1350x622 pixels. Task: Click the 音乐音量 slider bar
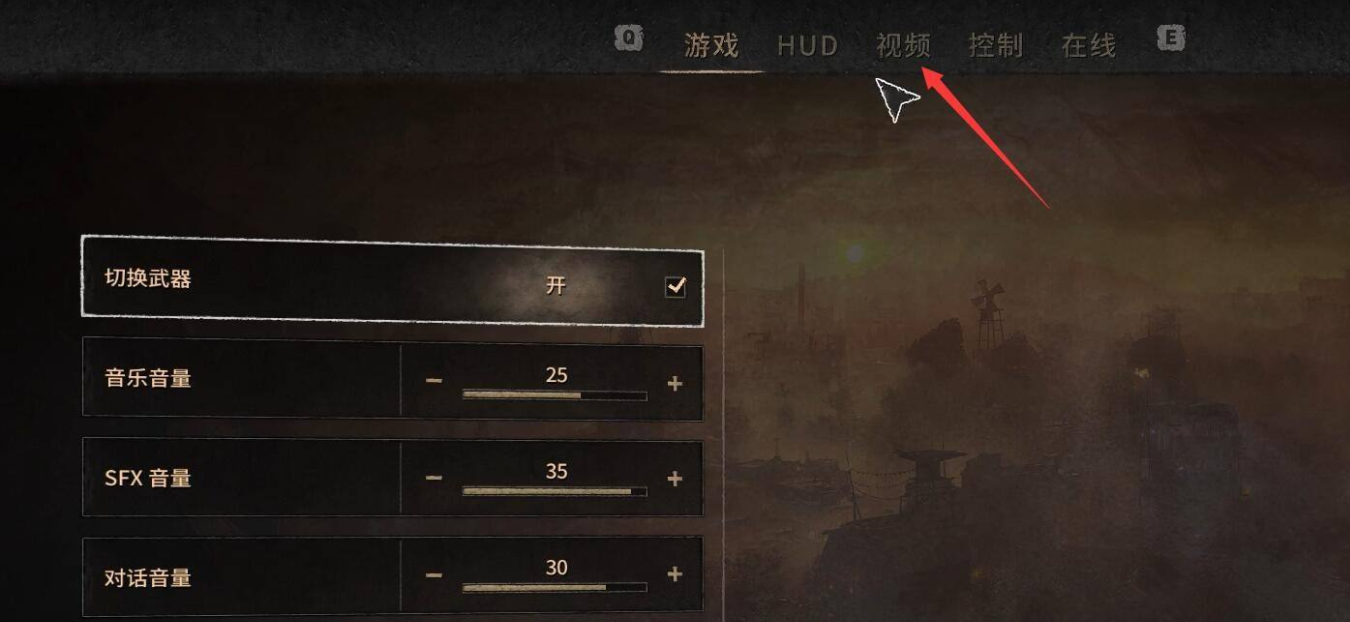point(555,395)
